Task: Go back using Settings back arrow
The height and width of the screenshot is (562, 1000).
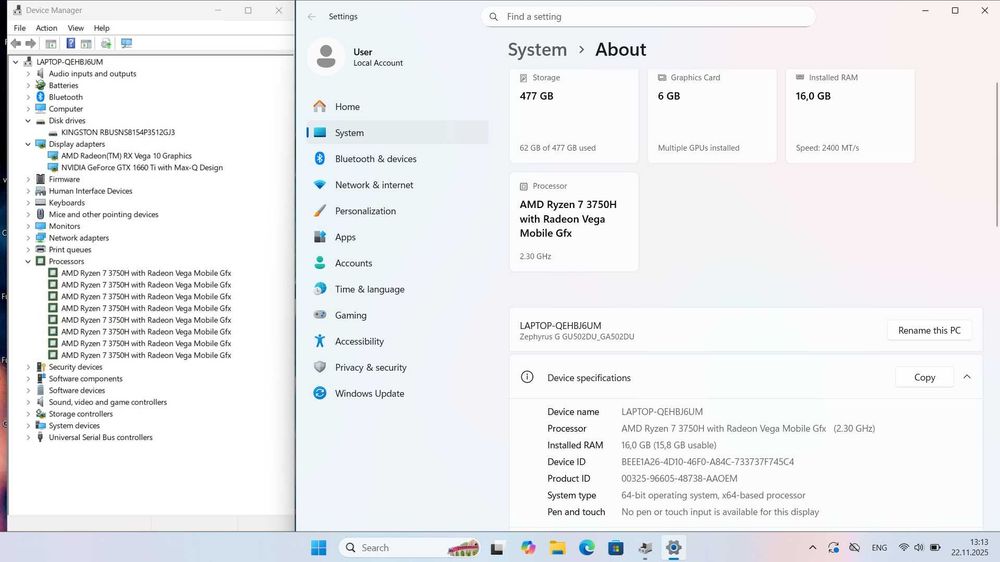Action: click(x=311, y=17)
